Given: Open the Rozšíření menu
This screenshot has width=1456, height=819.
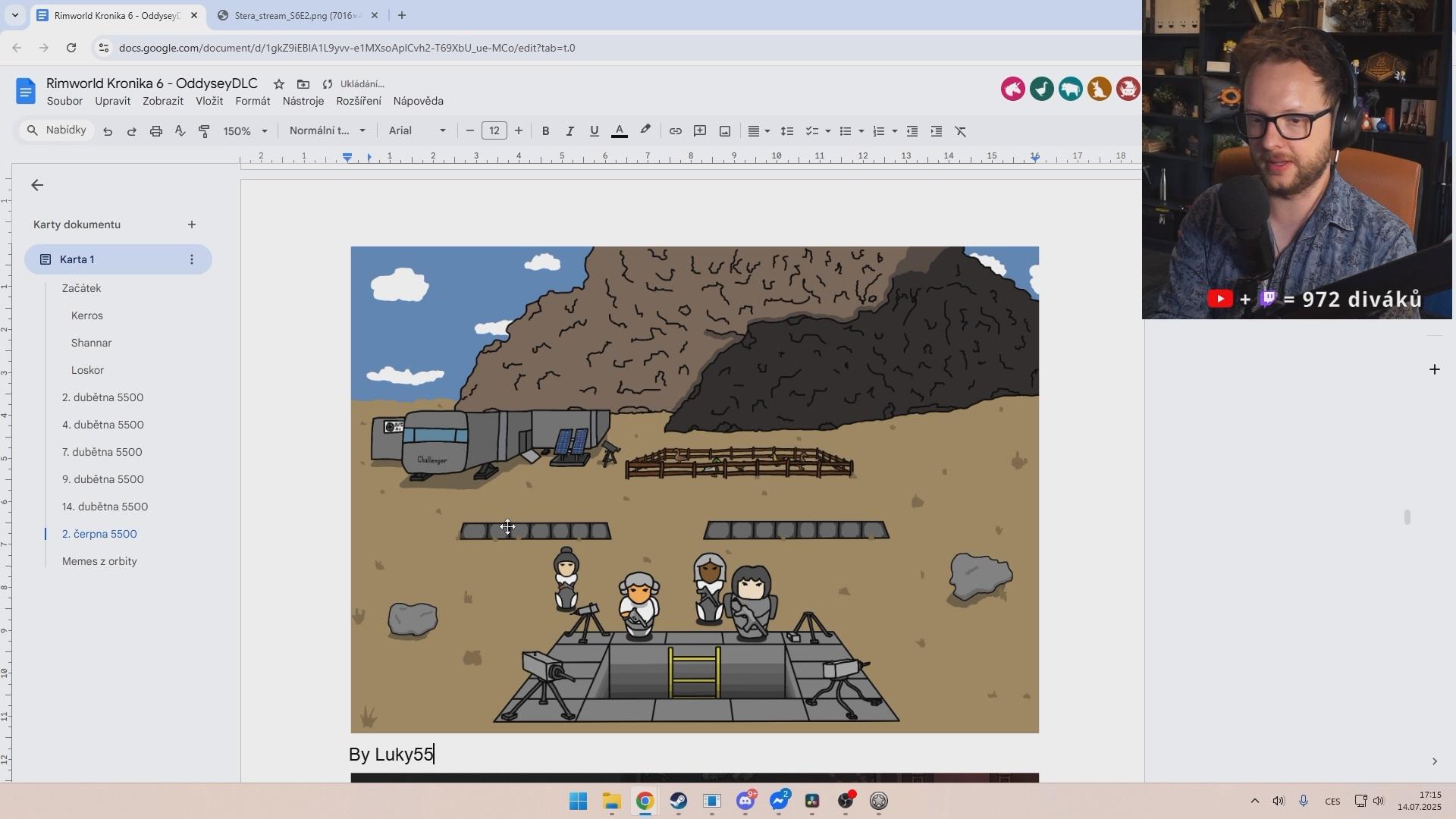Looking at the screenshot, I should [359, 101].
